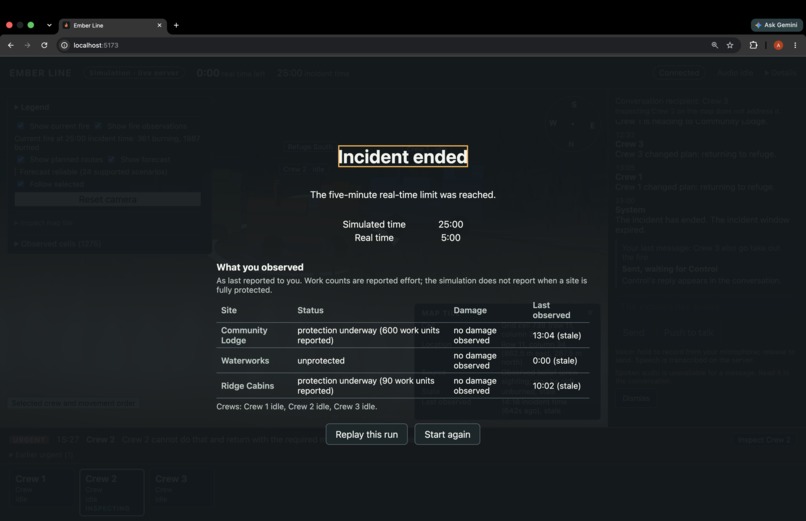The image size is (806, 521).
Task: Close the Ember Line tab
Action: 159,25
